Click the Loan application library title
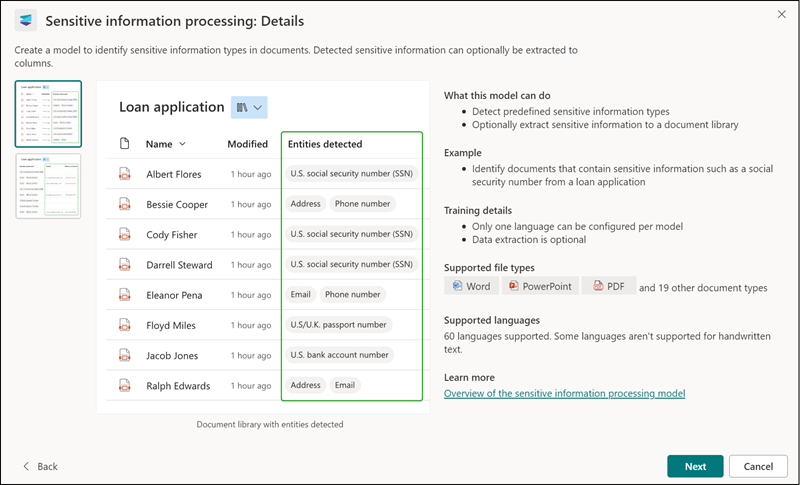 171,107
